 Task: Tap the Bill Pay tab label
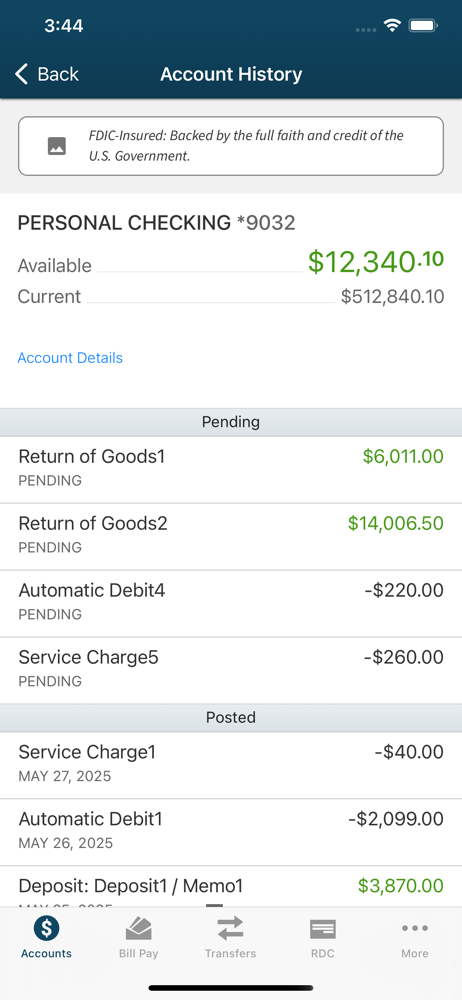tap(138, 953)
